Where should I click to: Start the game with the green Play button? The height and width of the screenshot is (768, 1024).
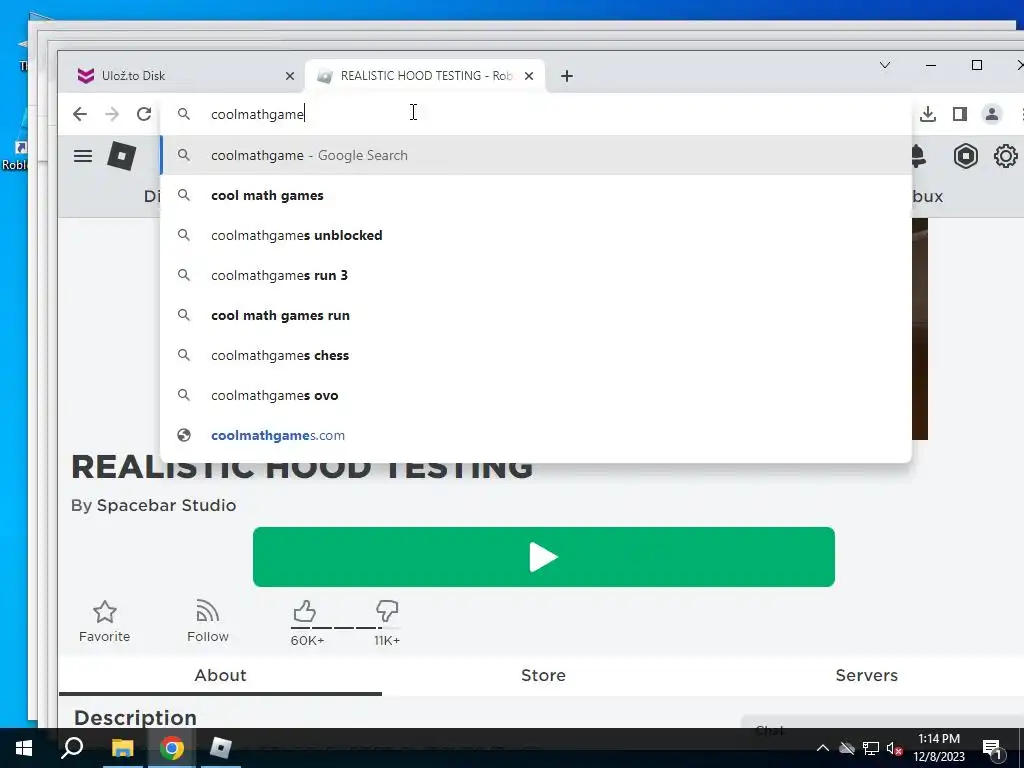543,557
